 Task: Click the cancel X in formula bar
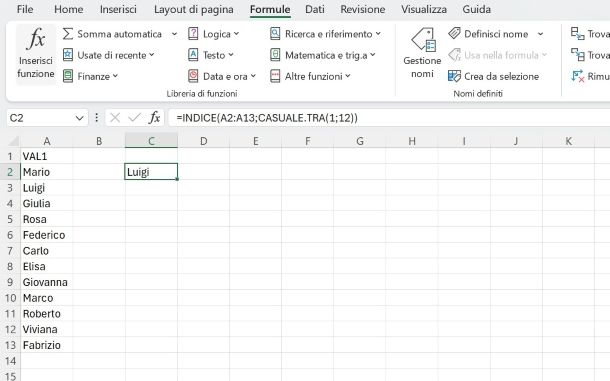[115, 118]
